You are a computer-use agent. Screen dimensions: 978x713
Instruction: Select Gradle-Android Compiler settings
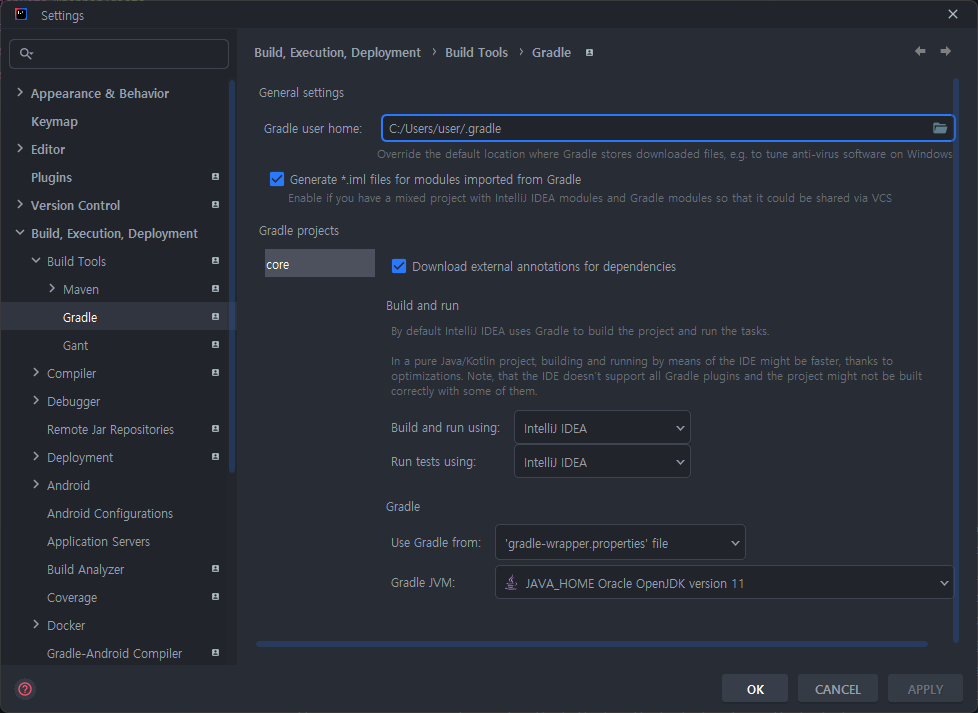pyautogui.click(x=115, y=654)
